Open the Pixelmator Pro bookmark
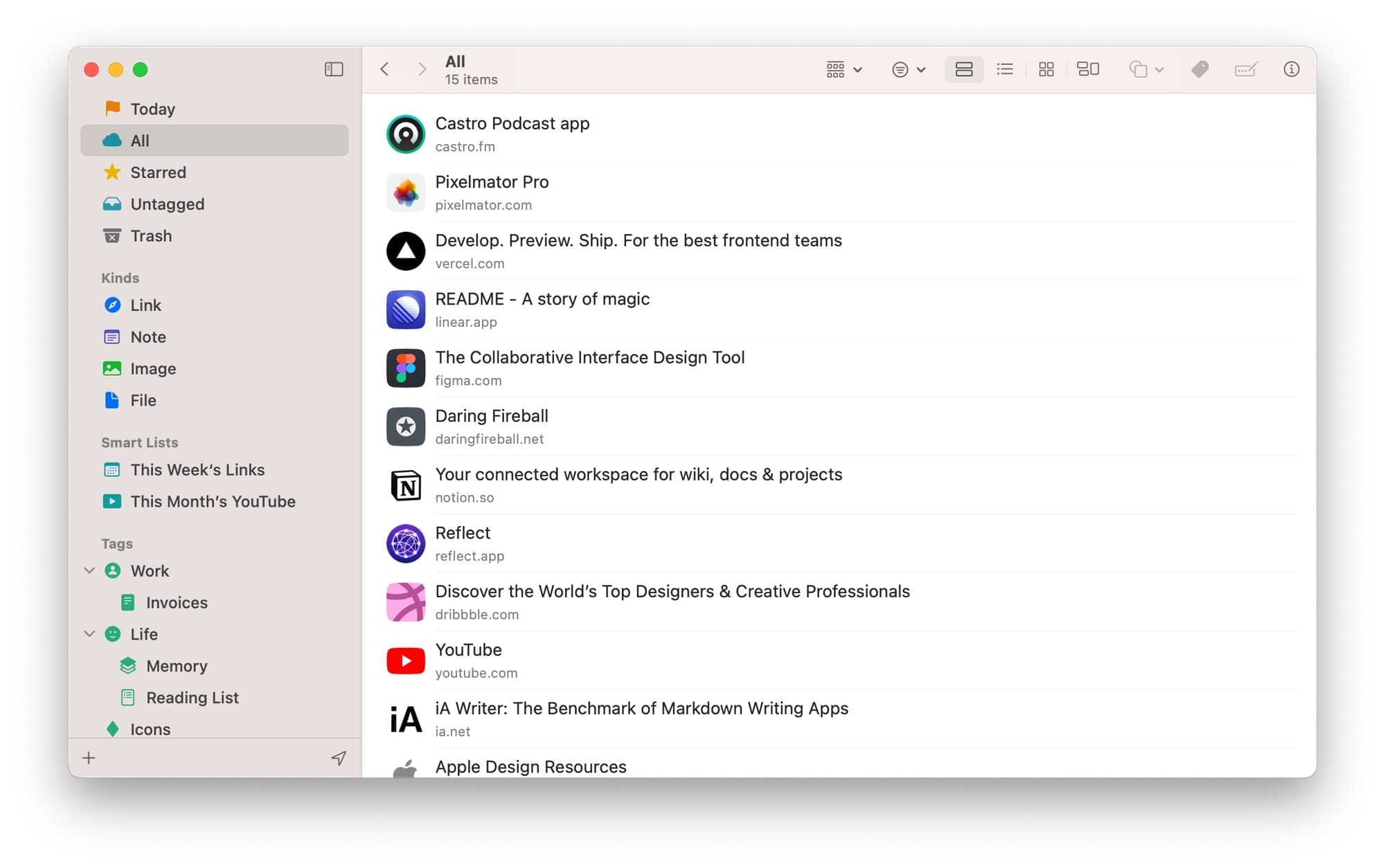This screenshot has height=868, width=1385. (492, 182)
